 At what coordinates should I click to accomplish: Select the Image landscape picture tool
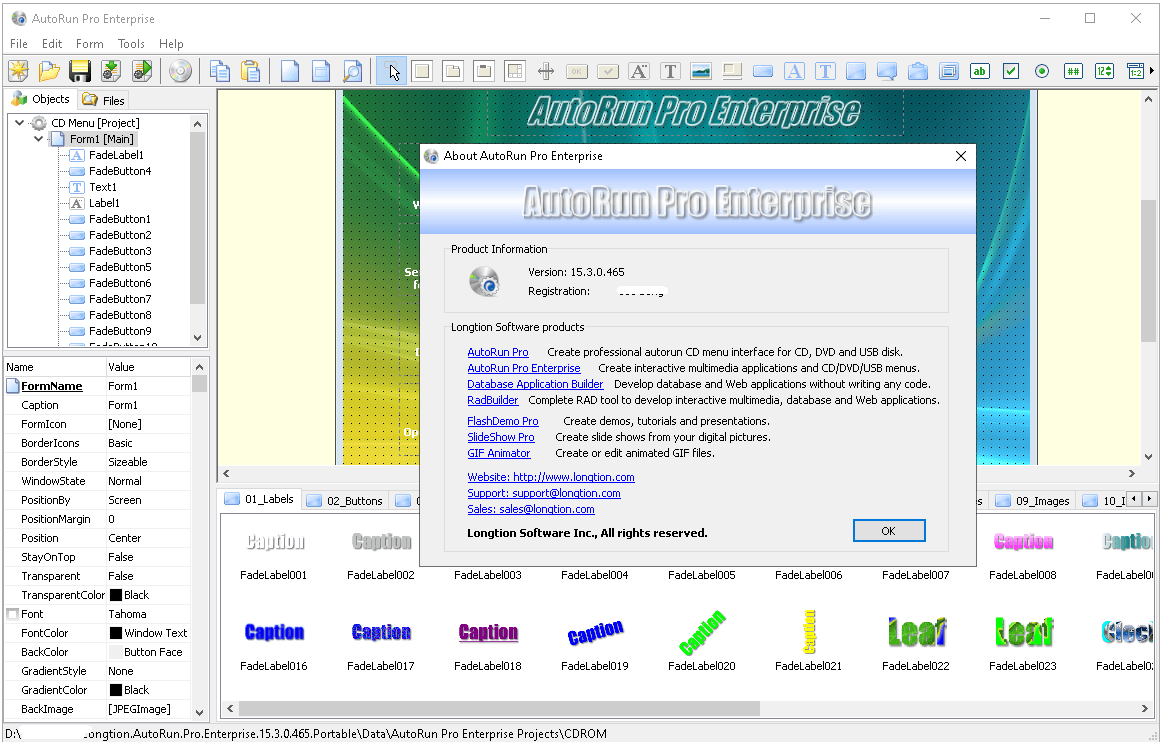click(x=700, y=71)
